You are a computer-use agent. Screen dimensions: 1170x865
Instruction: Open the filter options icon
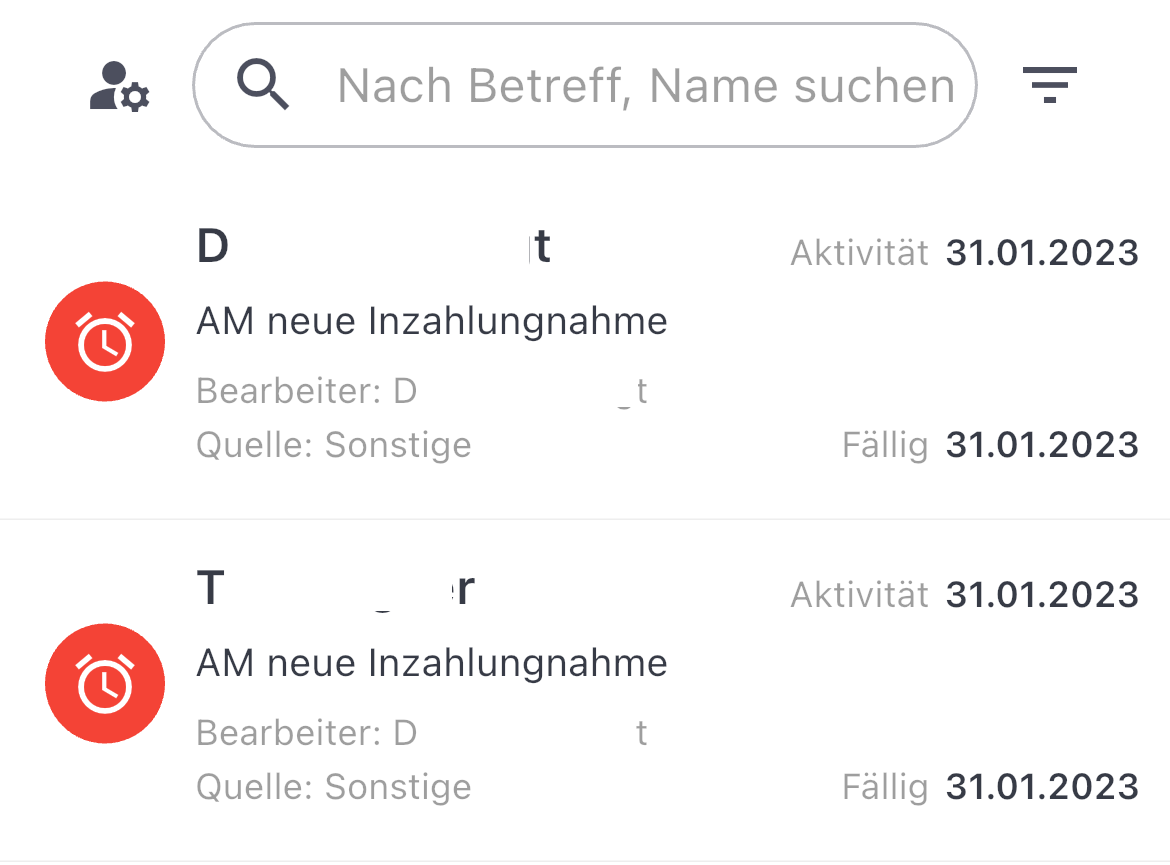coord(1049,85)
